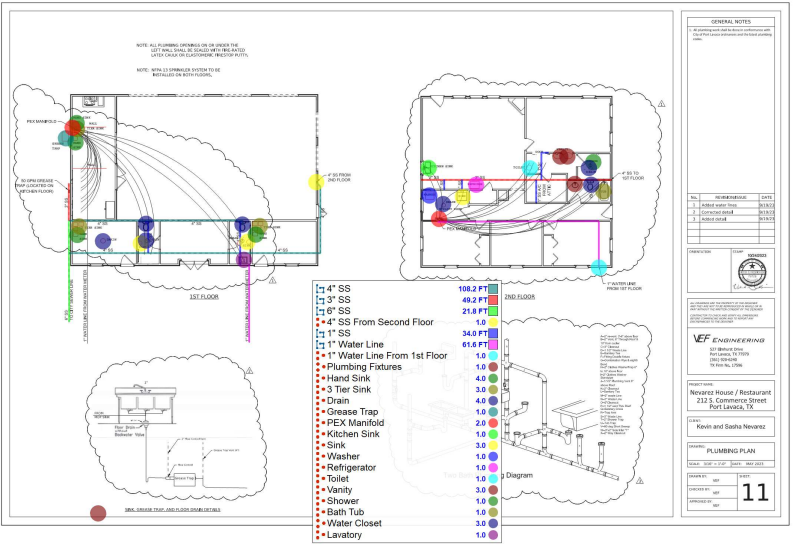Click the count icon beside Plumbing Fixtures
The width and height of the screenshot is (793, 552).
click(x=320, y=367)
